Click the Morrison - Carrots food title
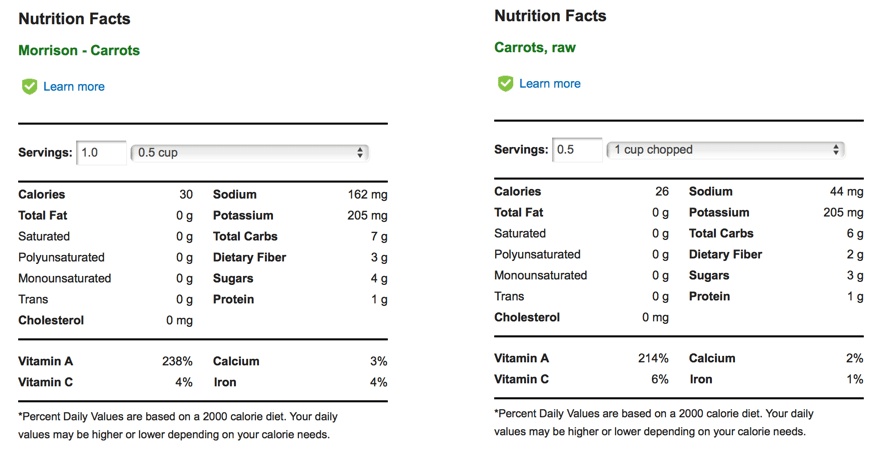Viewport: 871px width, 452px height. click(x=79, y=50)
